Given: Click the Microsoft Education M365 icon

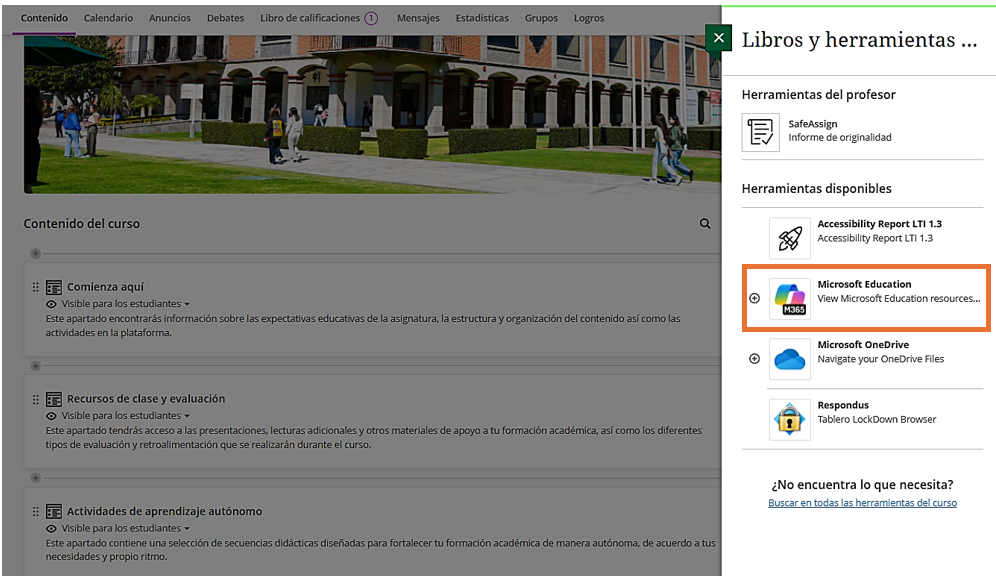Looking at the screenshot, I should click(x=790, y=298).
